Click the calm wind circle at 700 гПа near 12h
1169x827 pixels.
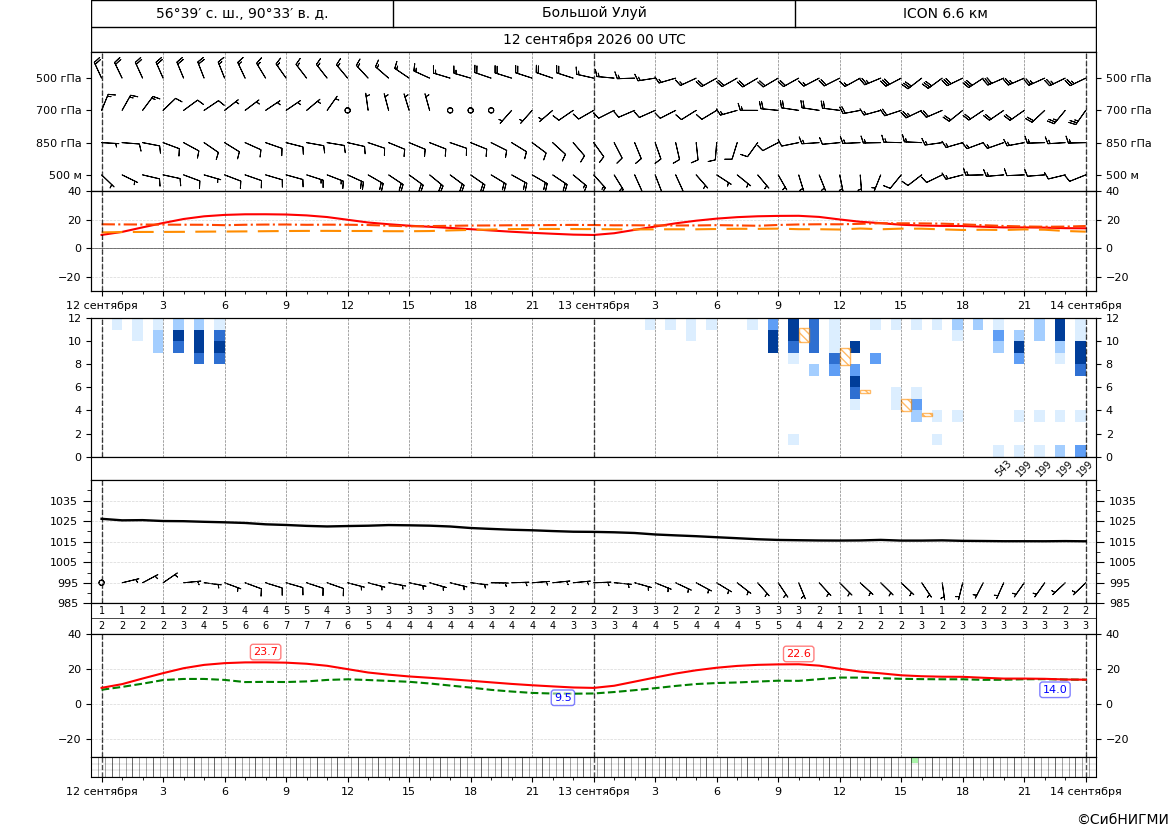(347, 110)
